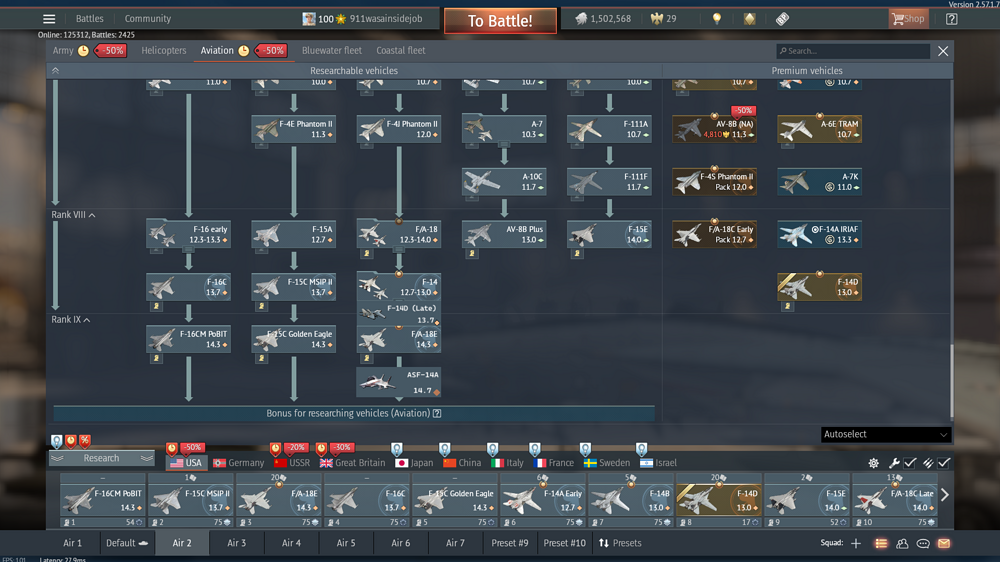Select the Germany nation tab
This screenshot has height=562, width=1000.
point(239,463)
